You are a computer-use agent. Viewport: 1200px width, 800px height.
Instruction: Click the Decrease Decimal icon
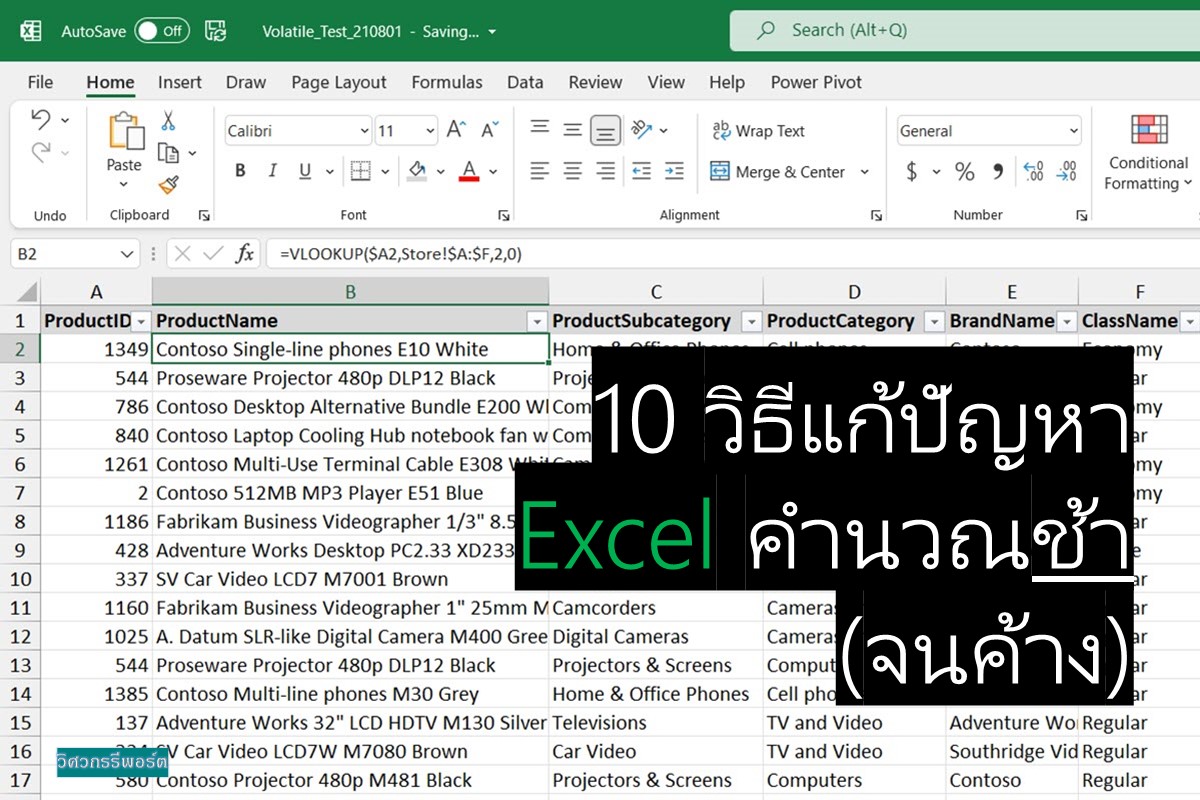pyautogui.click(x=1068, y=172)
